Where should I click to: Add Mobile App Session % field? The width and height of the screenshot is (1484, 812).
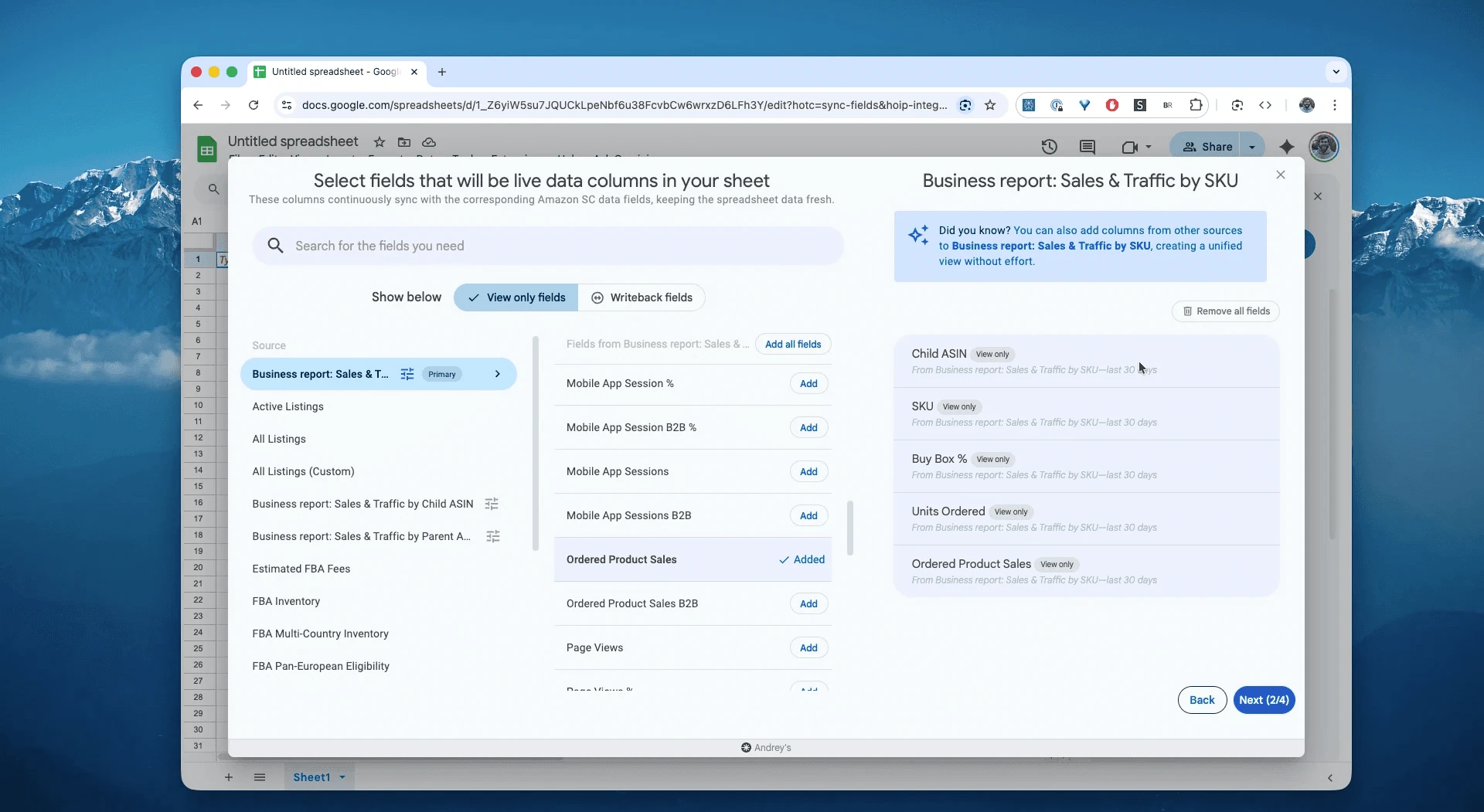(808, 383)
